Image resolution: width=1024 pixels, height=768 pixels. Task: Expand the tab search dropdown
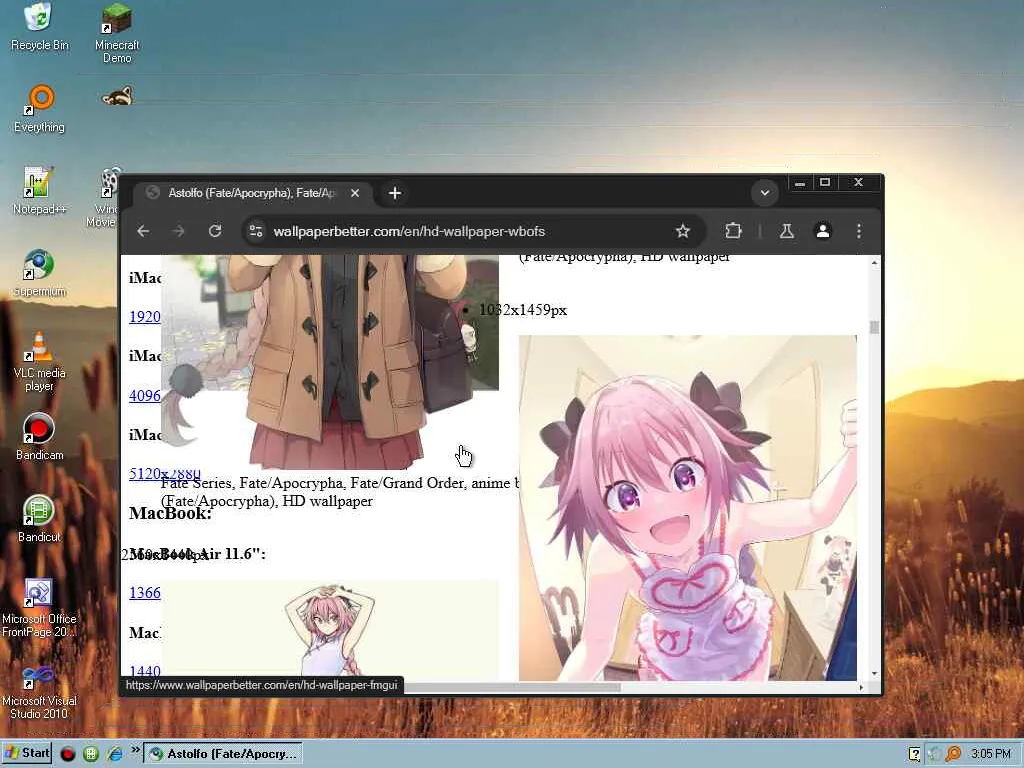coord(765,193)
